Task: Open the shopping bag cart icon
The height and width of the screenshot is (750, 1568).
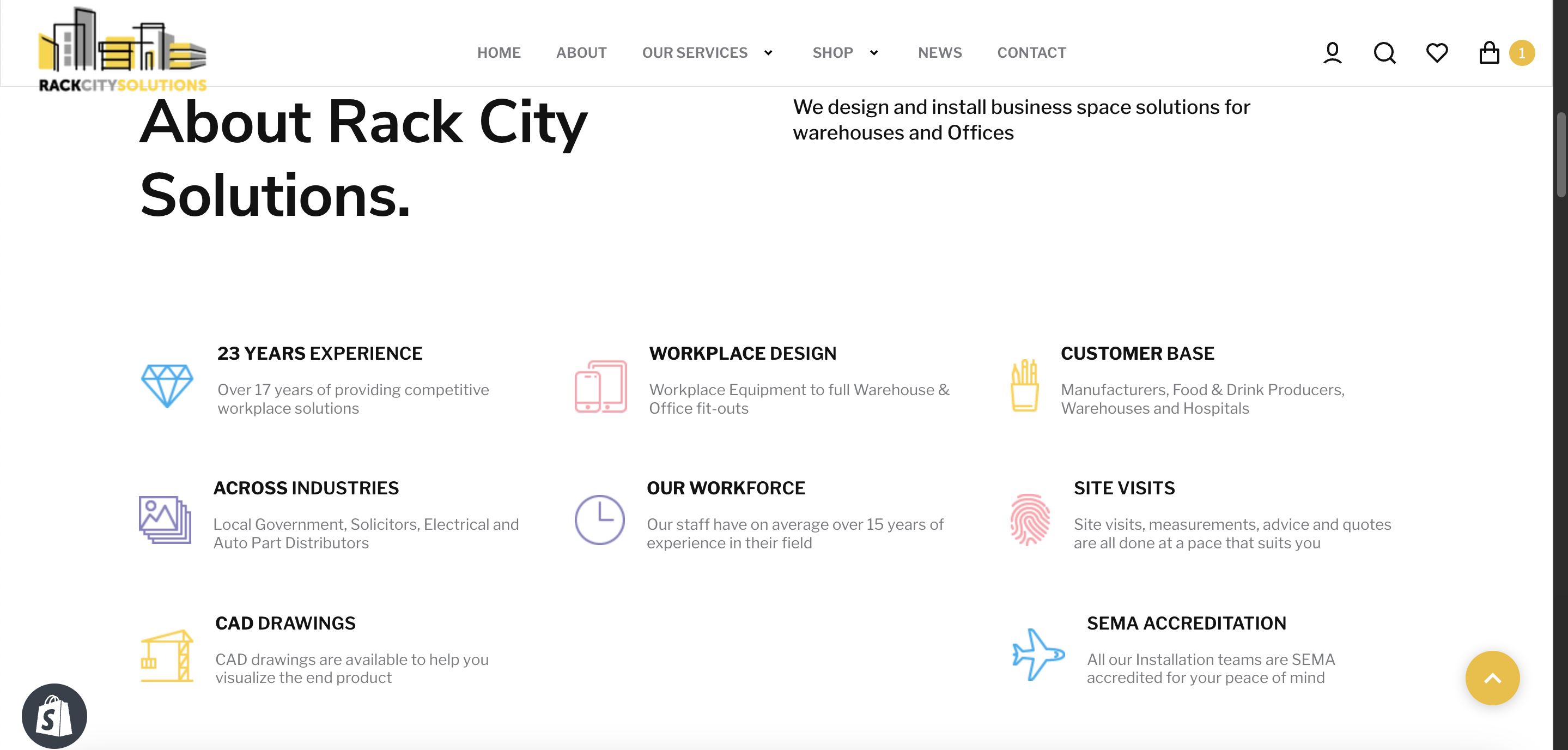Action: tap(1489, 52)
